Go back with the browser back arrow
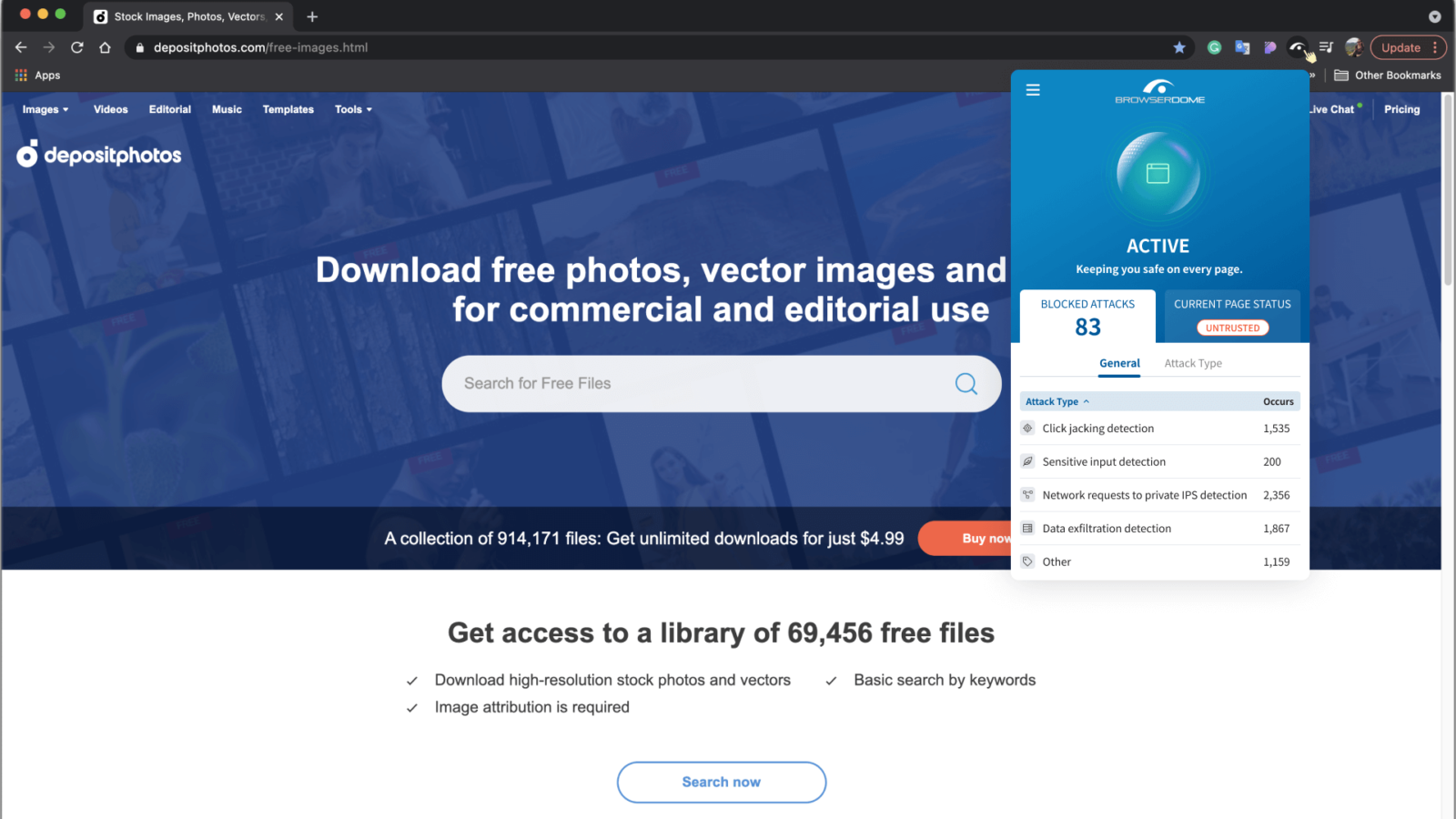The image size is (1456, 819). coord(21,47)
